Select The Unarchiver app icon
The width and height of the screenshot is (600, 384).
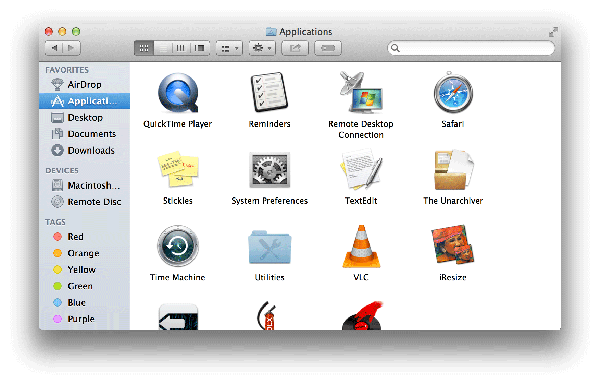[x=453, y=170]
